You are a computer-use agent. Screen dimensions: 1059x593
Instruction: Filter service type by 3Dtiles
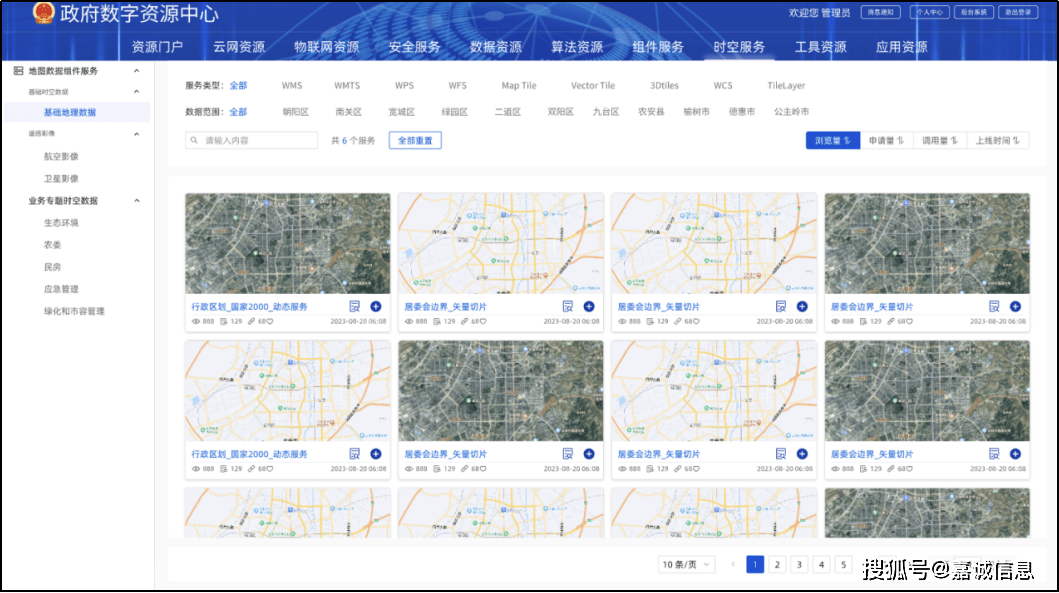tap(664, 86)
